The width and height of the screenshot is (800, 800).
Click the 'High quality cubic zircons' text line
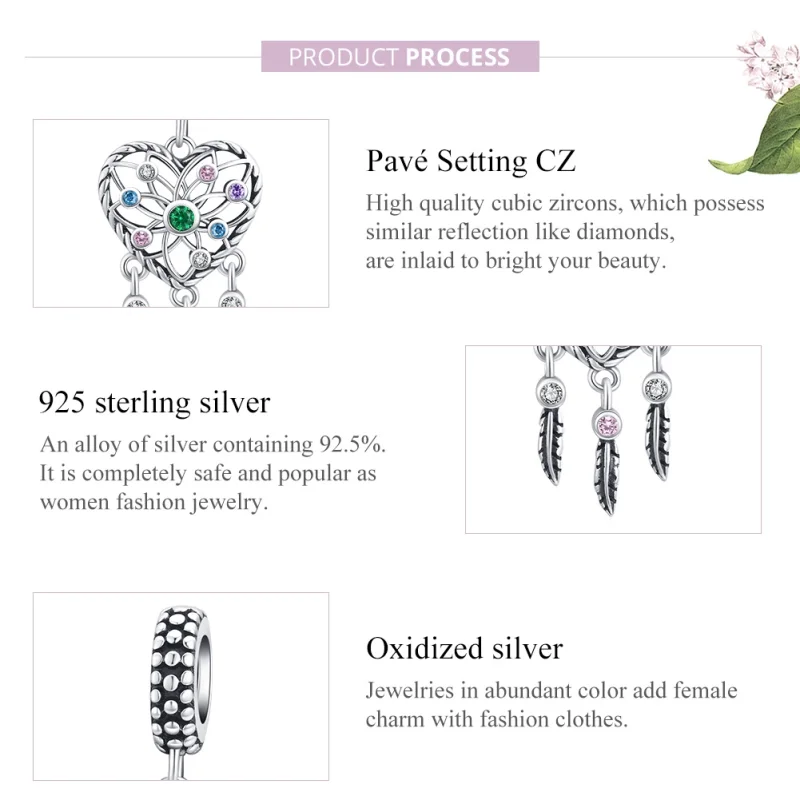[565, 204]
